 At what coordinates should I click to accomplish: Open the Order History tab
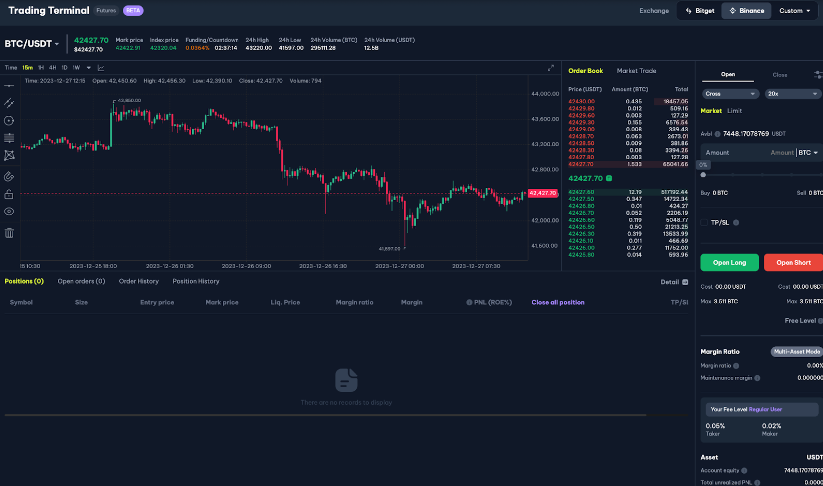coord(139,281)
